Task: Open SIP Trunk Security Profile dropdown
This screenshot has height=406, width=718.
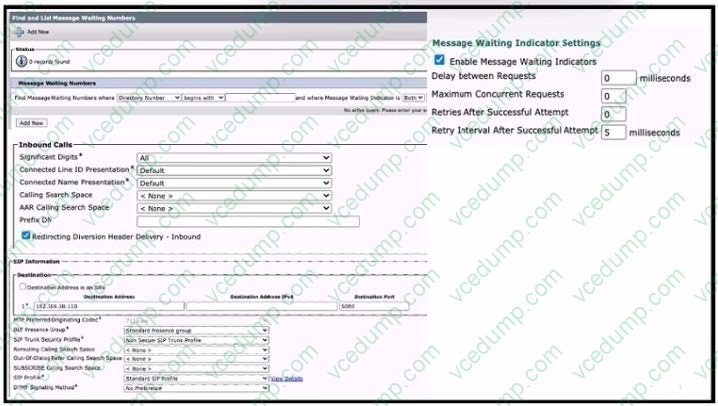Action: tap(195, 339)
